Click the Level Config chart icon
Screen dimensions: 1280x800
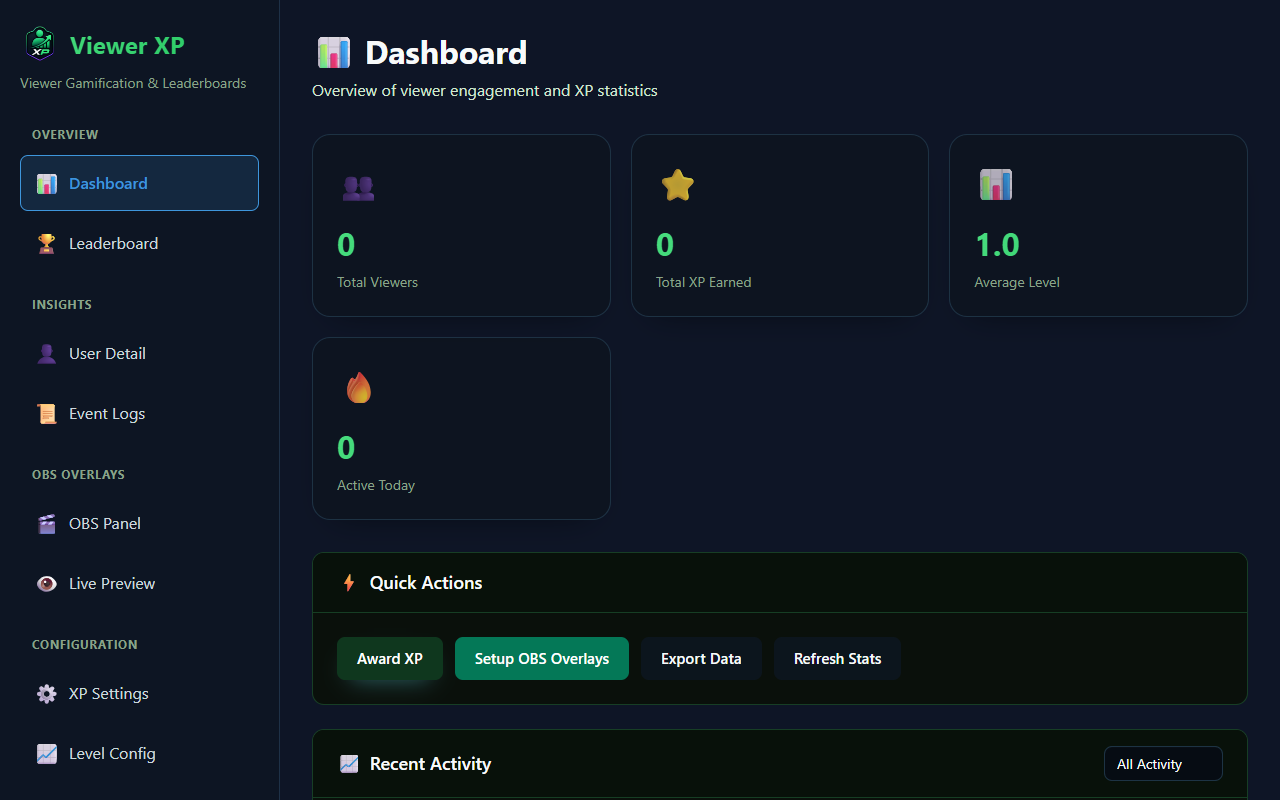pyautogui.click(x=47, y=754)
